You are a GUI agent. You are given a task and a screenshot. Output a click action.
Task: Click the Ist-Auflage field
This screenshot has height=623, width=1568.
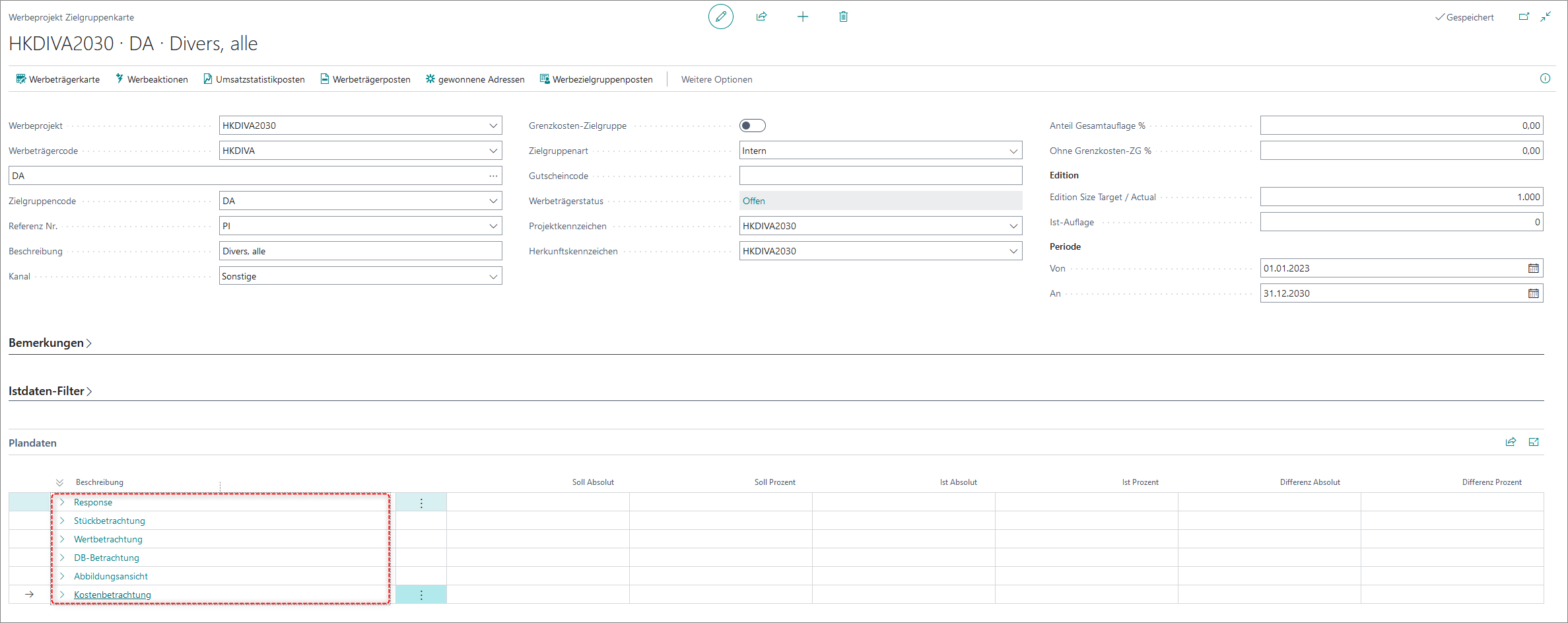pos(1402,222)
